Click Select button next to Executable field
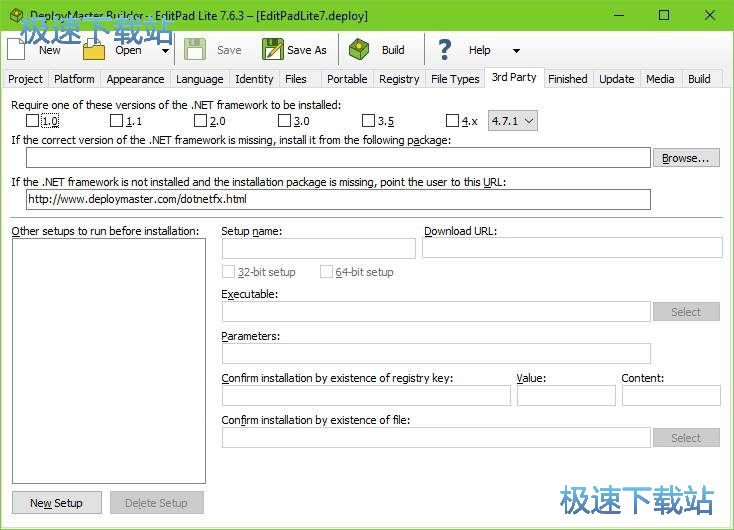Viewport: 734px width, 530px height. [686, 312]
